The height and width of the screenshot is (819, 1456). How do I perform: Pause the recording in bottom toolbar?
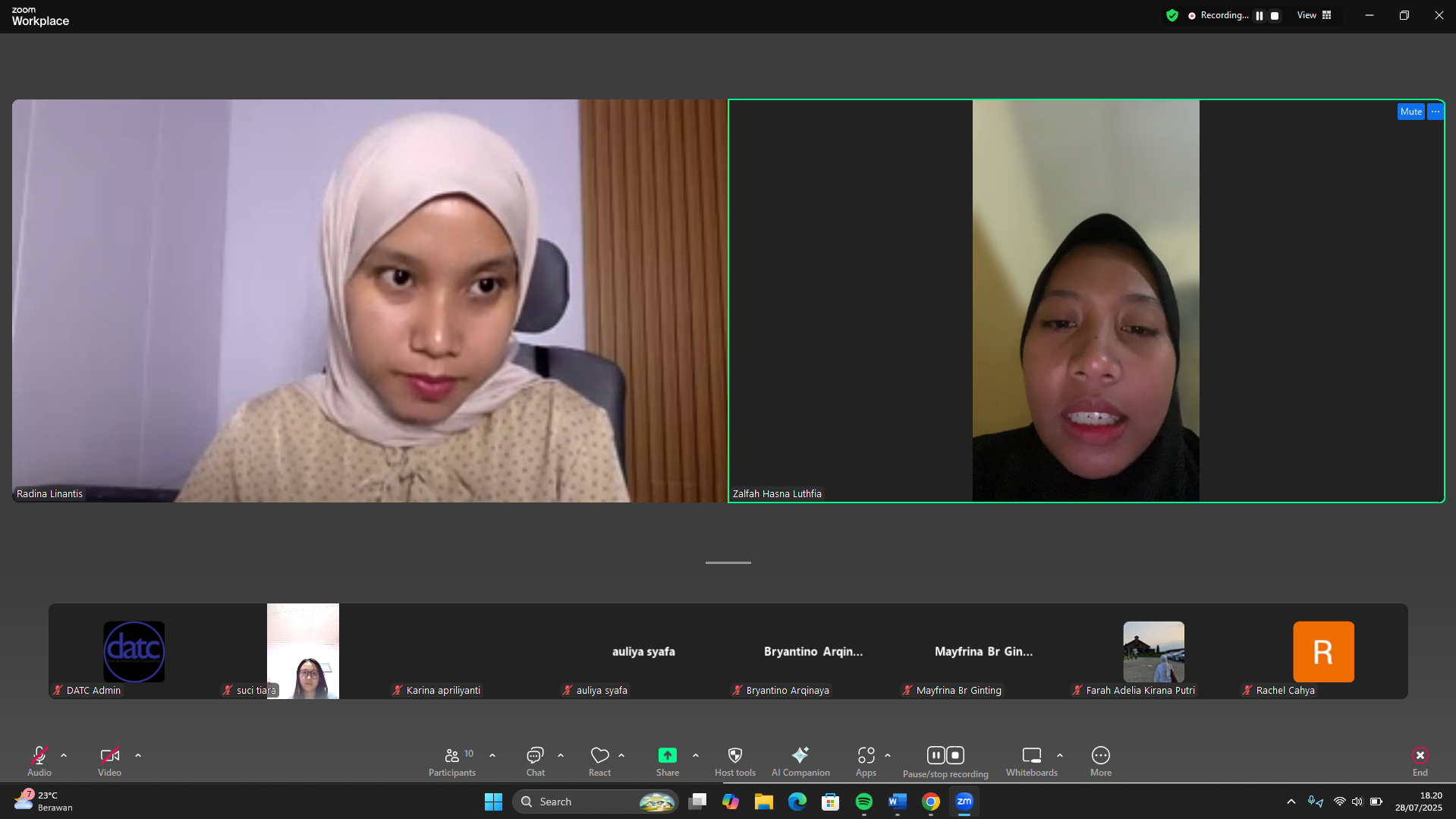tap(936, 755)
